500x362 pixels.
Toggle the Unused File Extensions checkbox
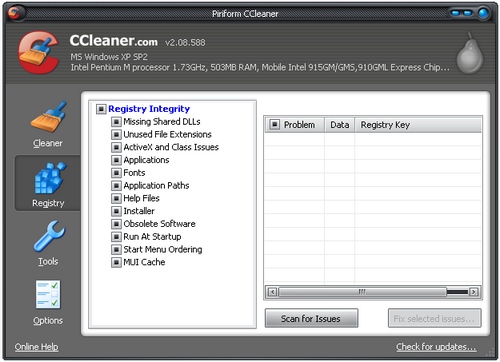(x=116, y=135)
